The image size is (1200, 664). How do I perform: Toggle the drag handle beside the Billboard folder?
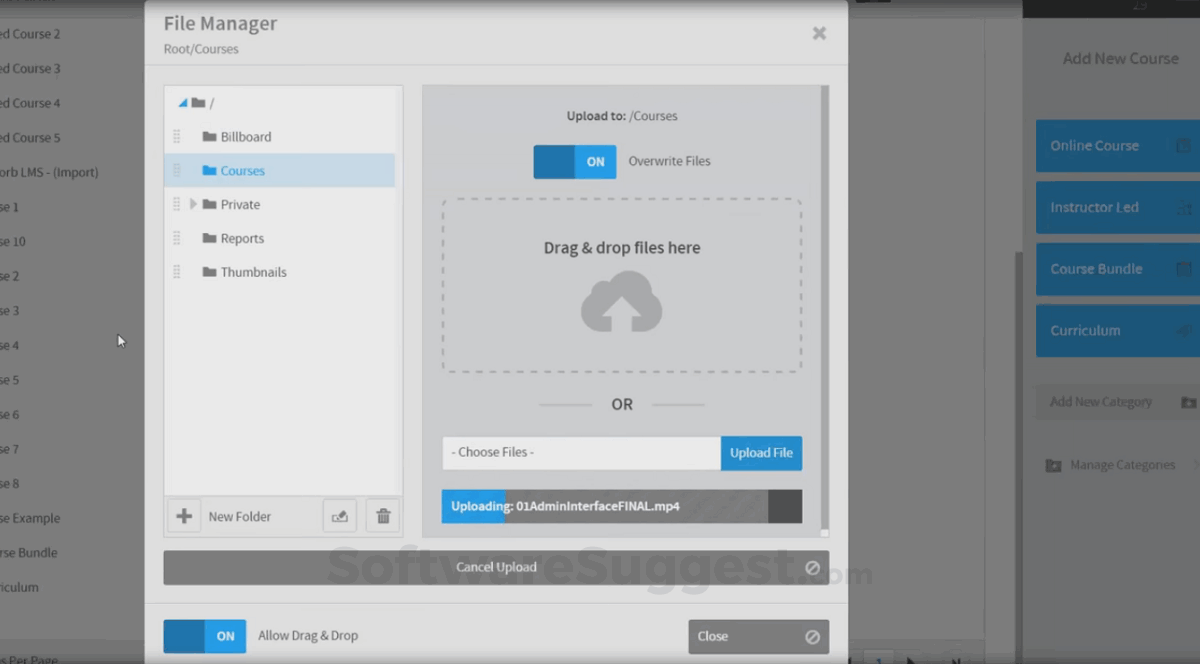(x=178, y=137)
